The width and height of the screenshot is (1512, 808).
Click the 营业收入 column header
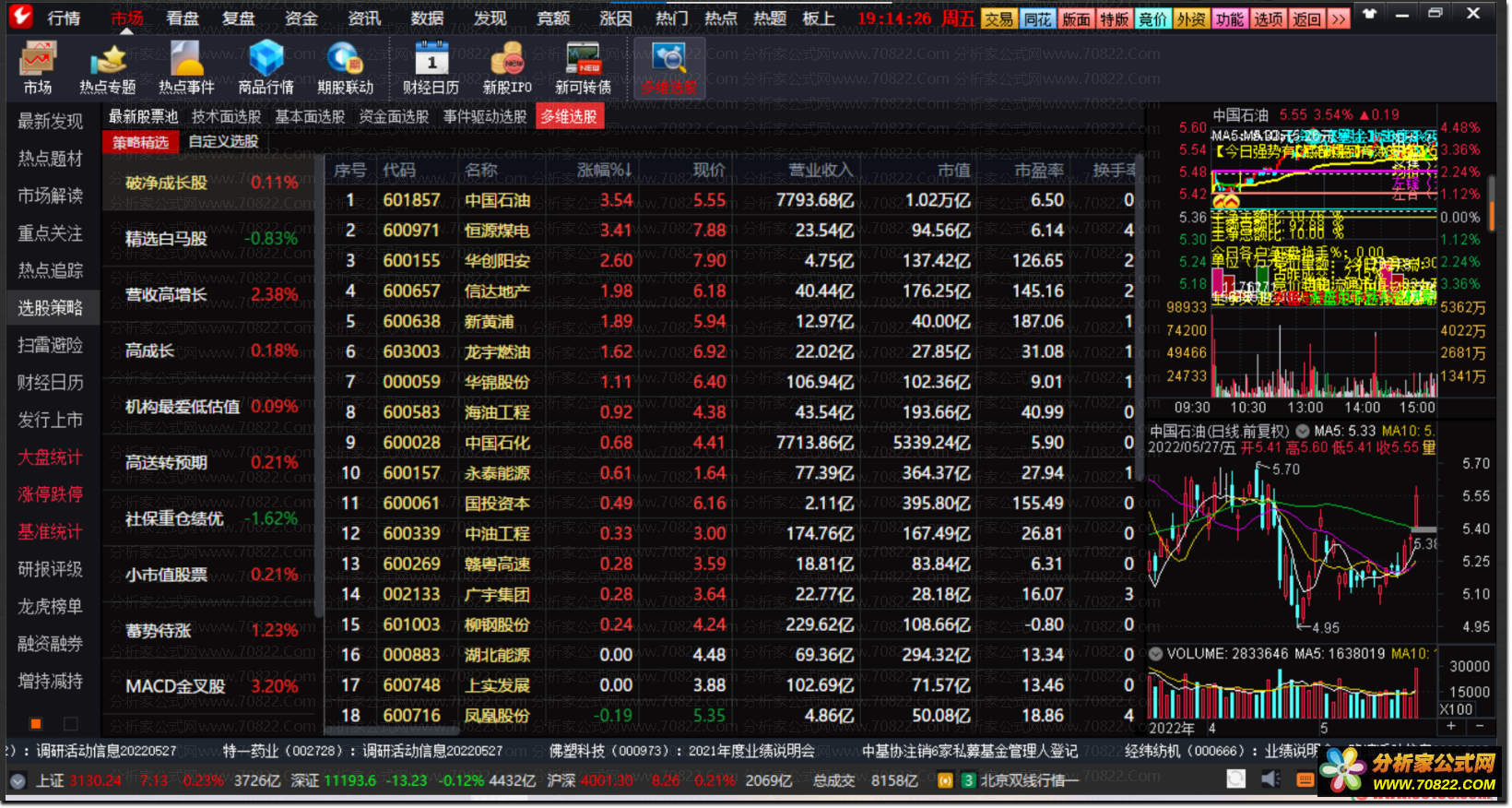(821, 170)
